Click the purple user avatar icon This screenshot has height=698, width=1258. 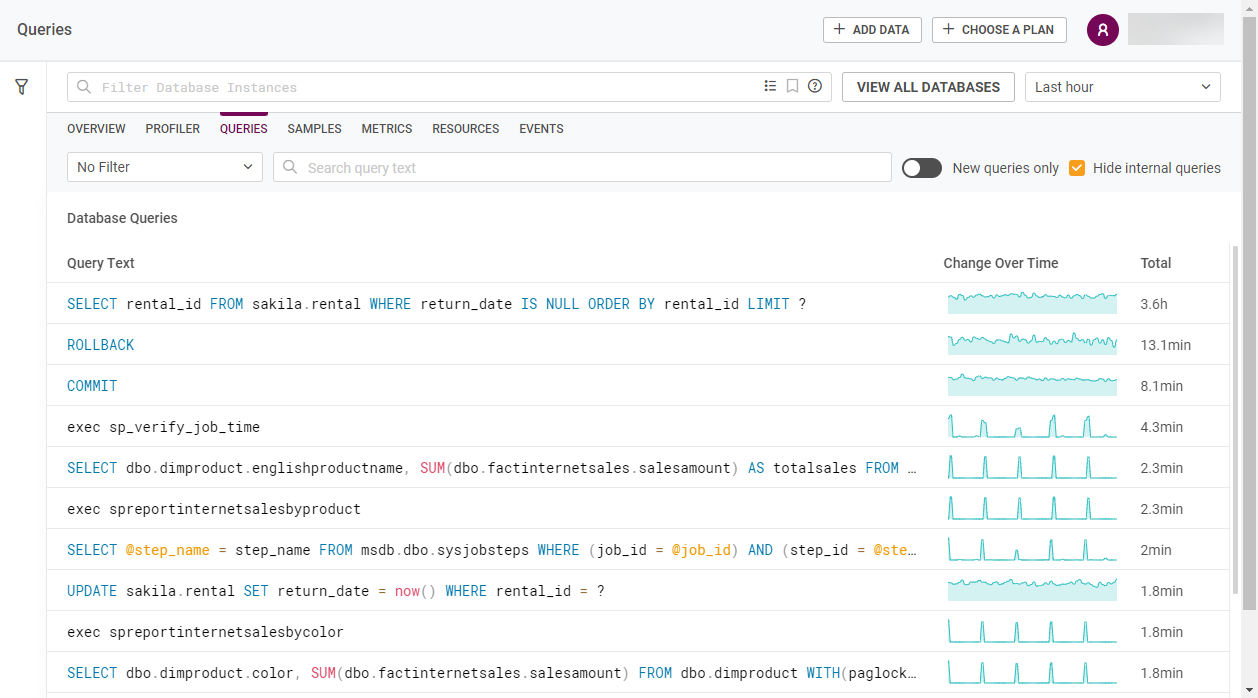[x=1102, y=30]
